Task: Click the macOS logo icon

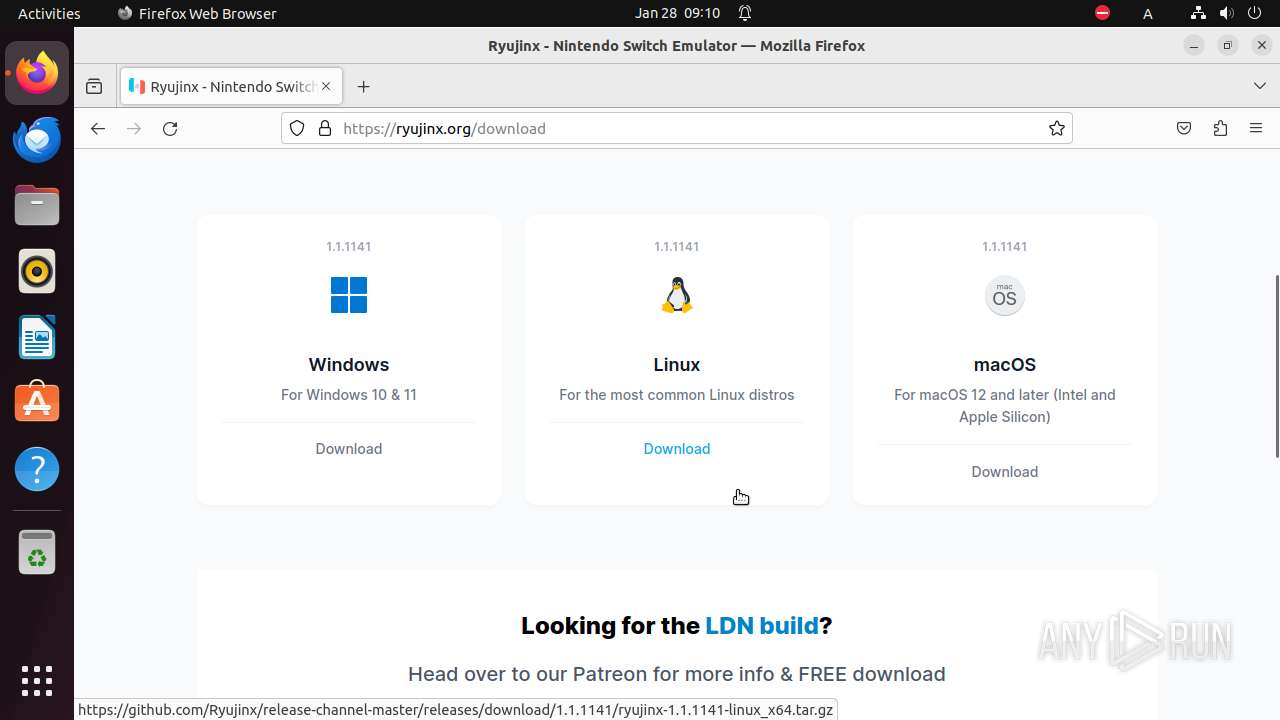Action: point(1005,296)
